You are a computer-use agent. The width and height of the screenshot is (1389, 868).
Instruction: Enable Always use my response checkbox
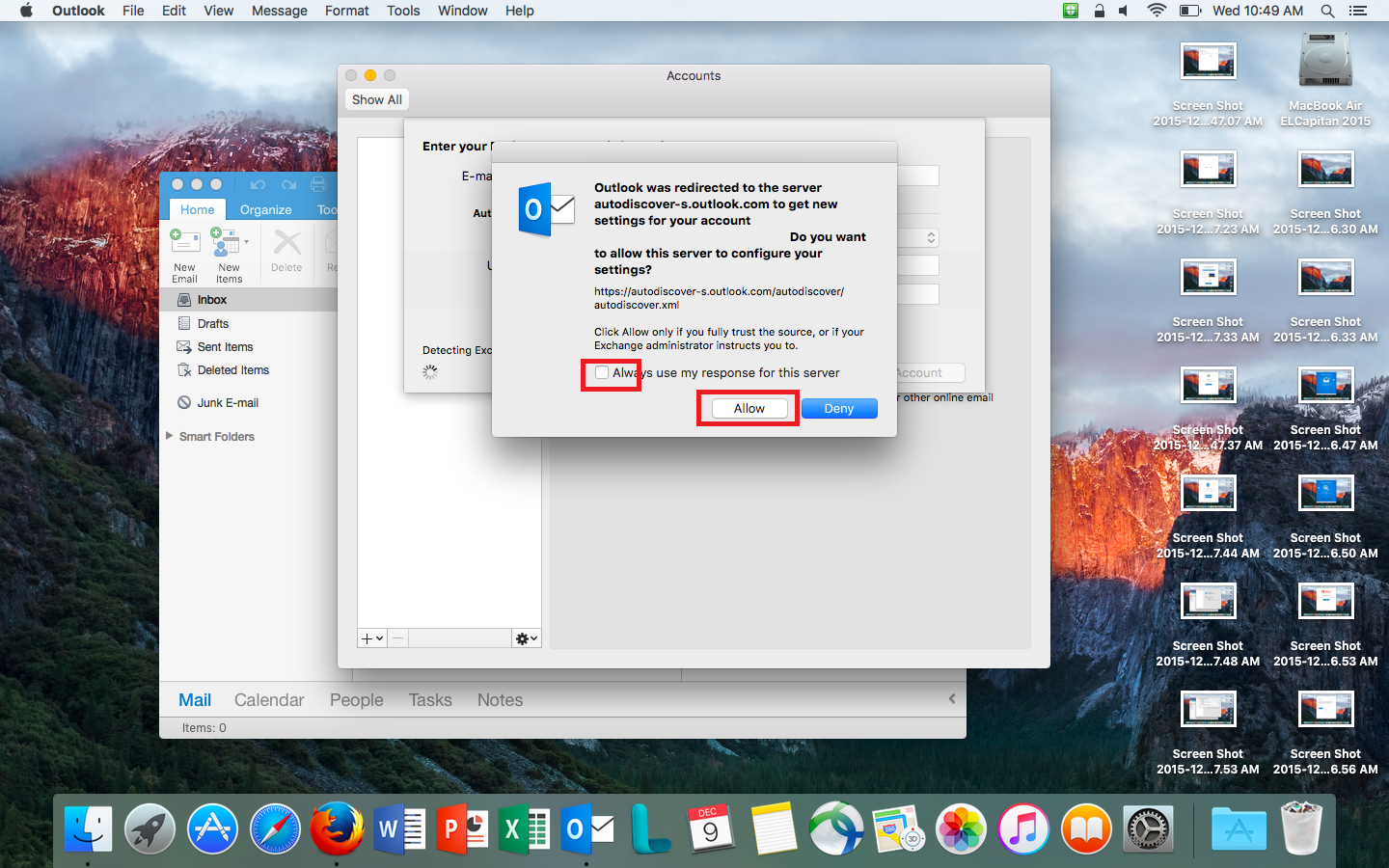click(x=602, y=373)
